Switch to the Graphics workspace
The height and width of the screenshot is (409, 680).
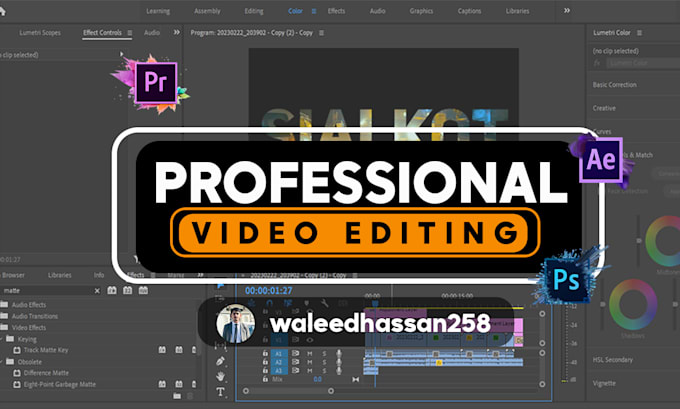point(421,11)
